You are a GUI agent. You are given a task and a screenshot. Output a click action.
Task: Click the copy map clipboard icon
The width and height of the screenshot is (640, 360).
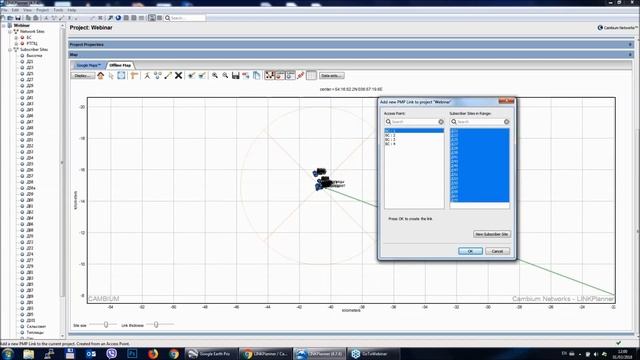(256, 76)
